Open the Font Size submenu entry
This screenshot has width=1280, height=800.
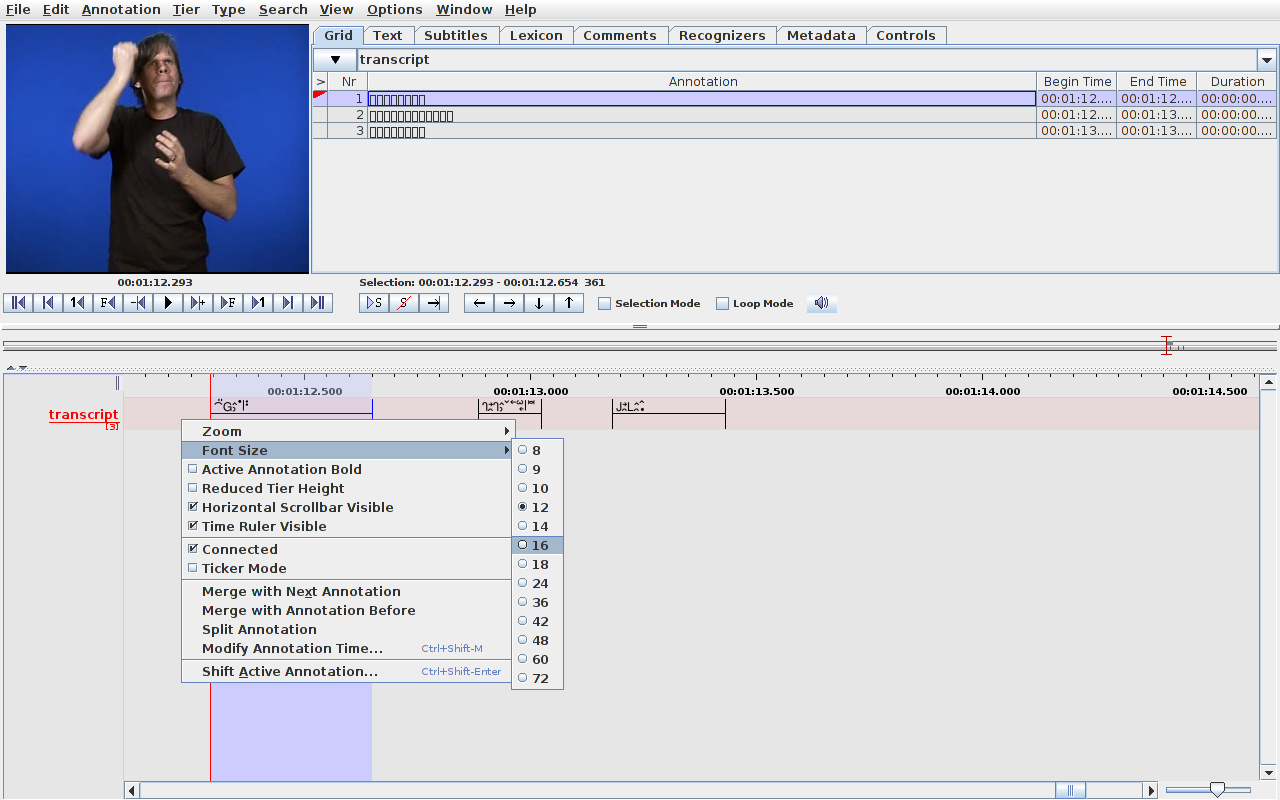[346, 451]
